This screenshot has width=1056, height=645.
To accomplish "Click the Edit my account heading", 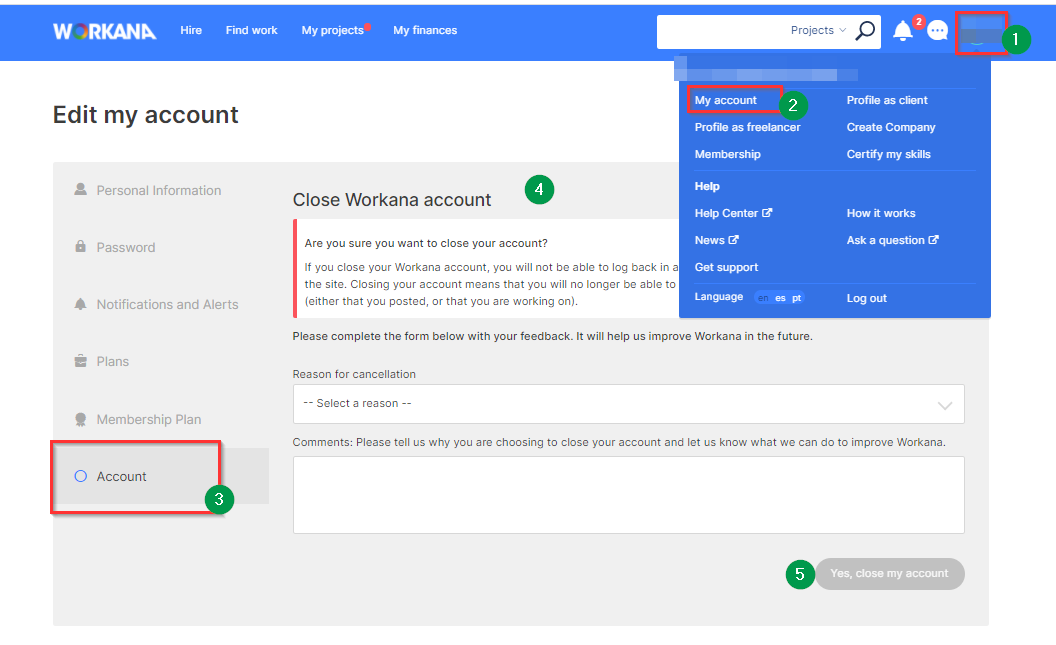I will pyautogui.click(x=145, y=115).
